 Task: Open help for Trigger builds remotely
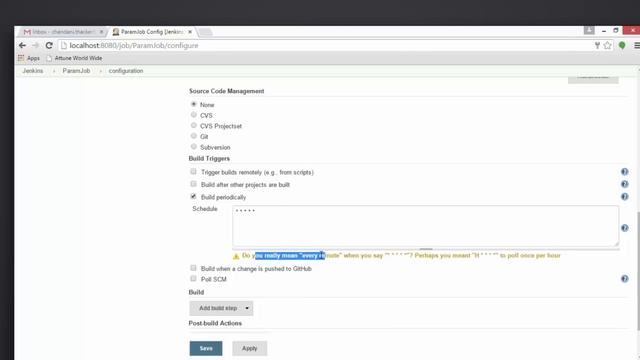(624, 172)
